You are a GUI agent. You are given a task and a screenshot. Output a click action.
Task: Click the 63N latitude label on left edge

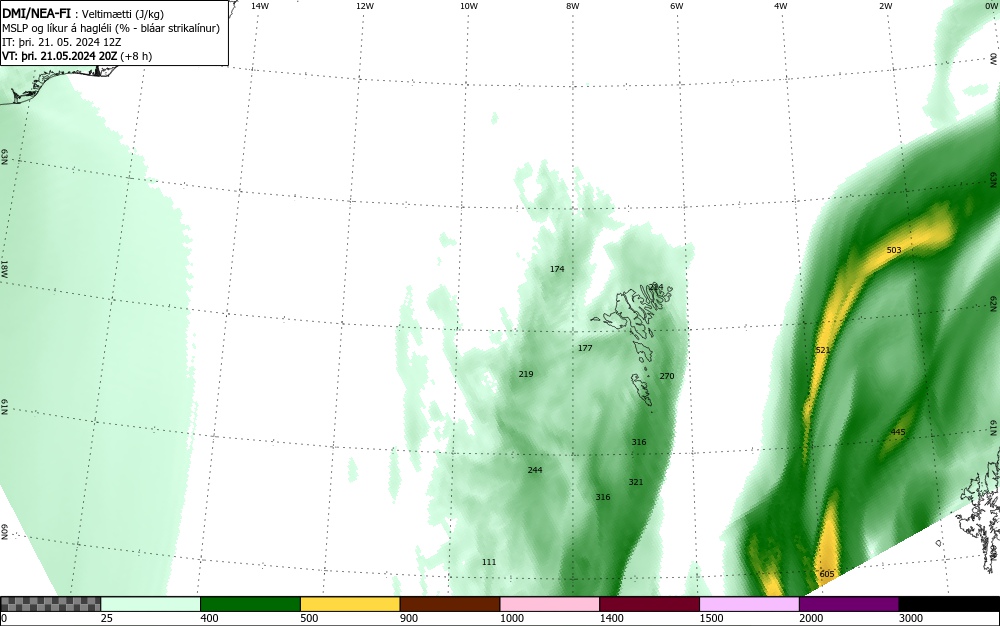tap(4, 157)
